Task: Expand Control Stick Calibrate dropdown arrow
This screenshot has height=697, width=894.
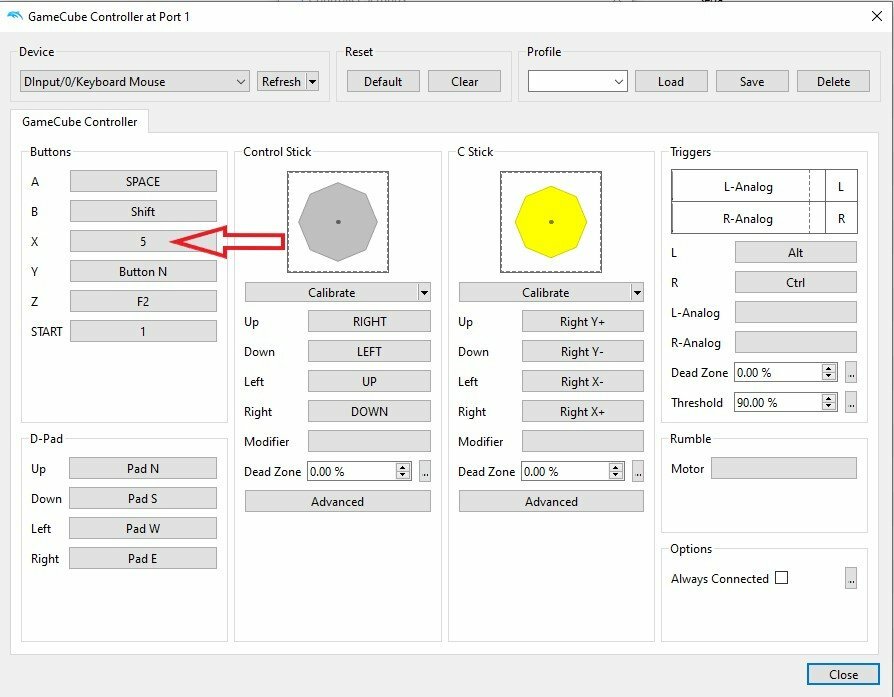Action: click(x=424, y=293)
